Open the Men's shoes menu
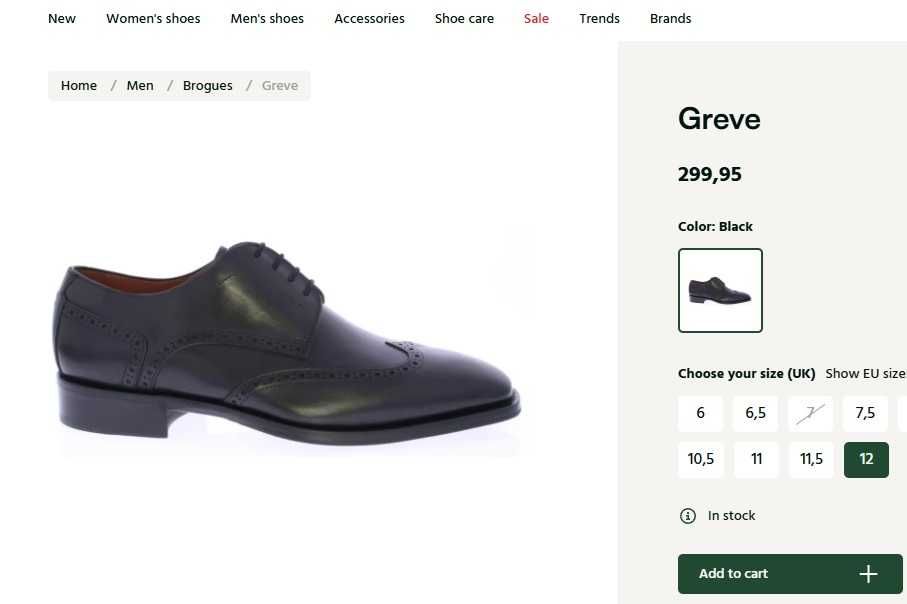Viewport: 907px width, 604px height. pos(267,19)
